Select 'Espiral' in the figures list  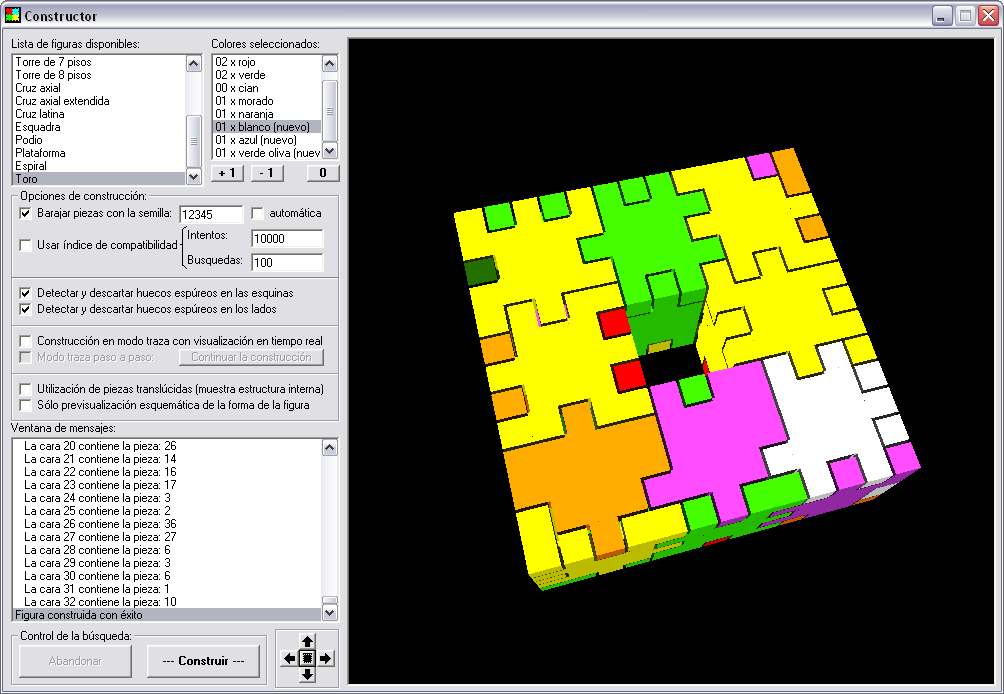[30, 166]
